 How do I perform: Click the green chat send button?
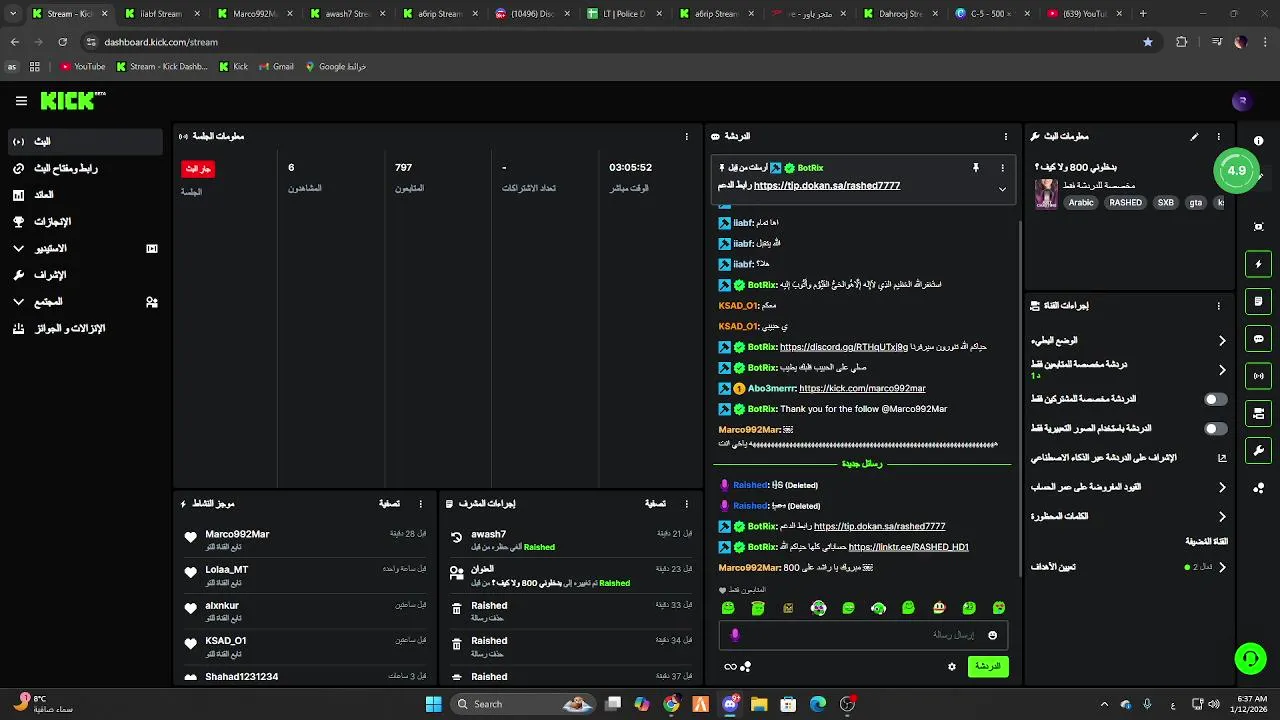pyautogui.click(x=988, y=667)
